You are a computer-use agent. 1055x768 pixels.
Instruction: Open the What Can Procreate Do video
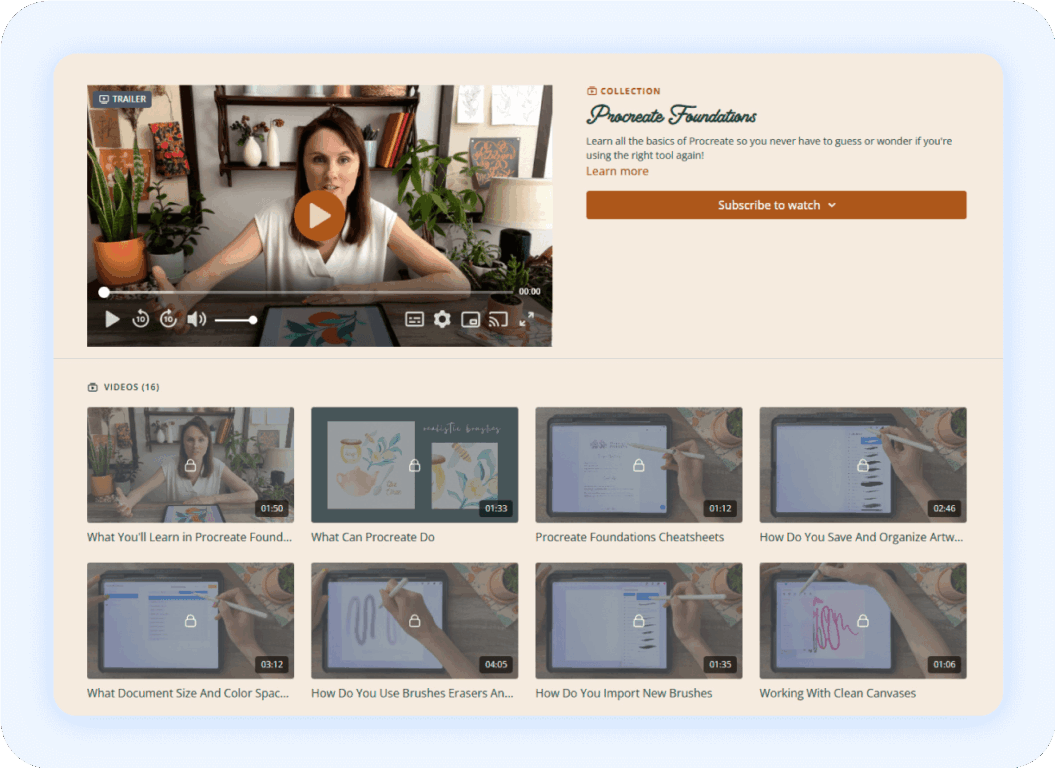pyautogui.click(x=414, y=465)
